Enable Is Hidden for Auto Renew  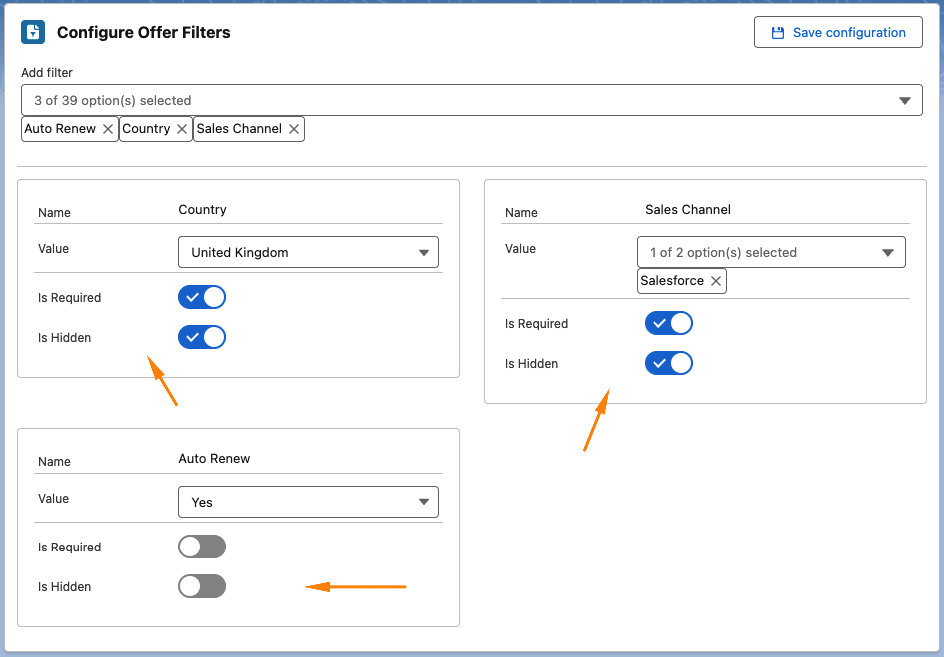point(202,587)
